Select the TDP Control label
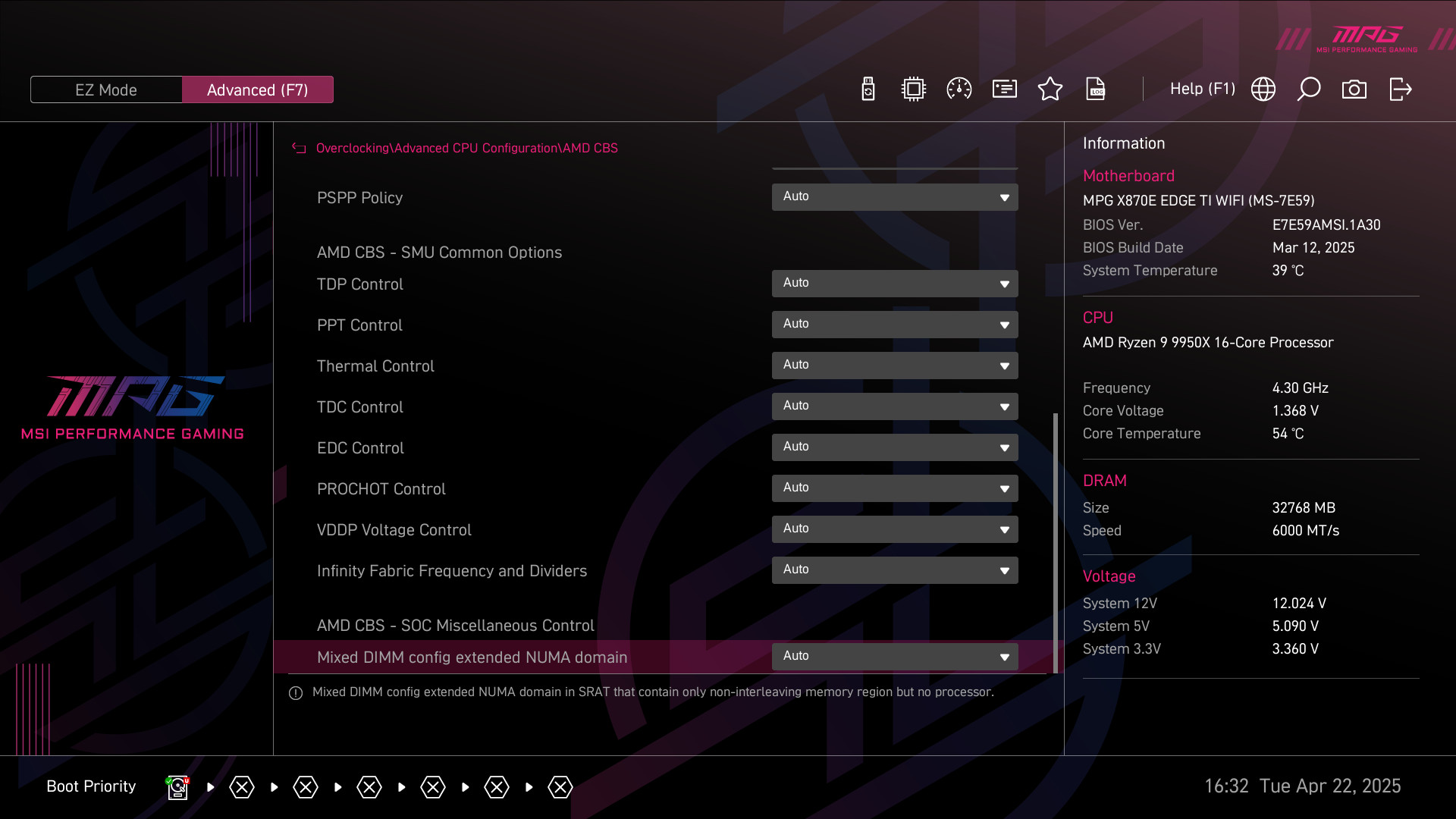 pyautogui.click(x=359, y=284)
